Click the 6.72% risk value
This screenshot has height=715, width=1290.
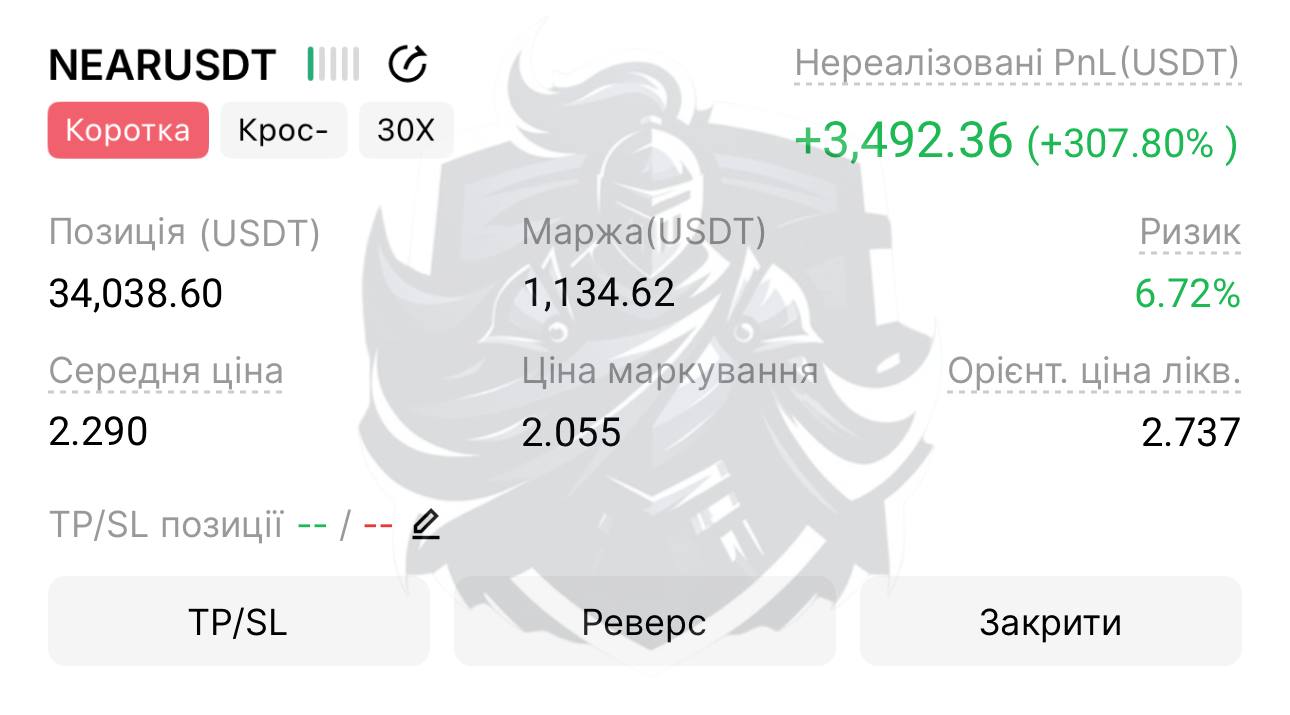click(x=1187, y=294)
